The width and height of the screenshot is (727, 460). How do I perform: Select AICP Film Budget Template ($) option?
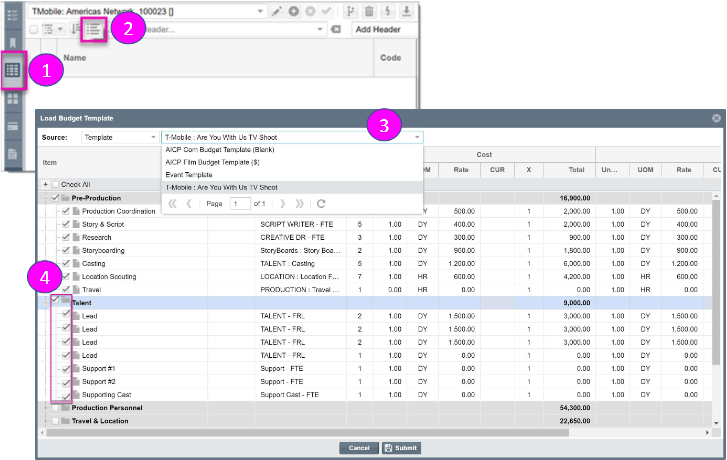(x=292, y=162)
